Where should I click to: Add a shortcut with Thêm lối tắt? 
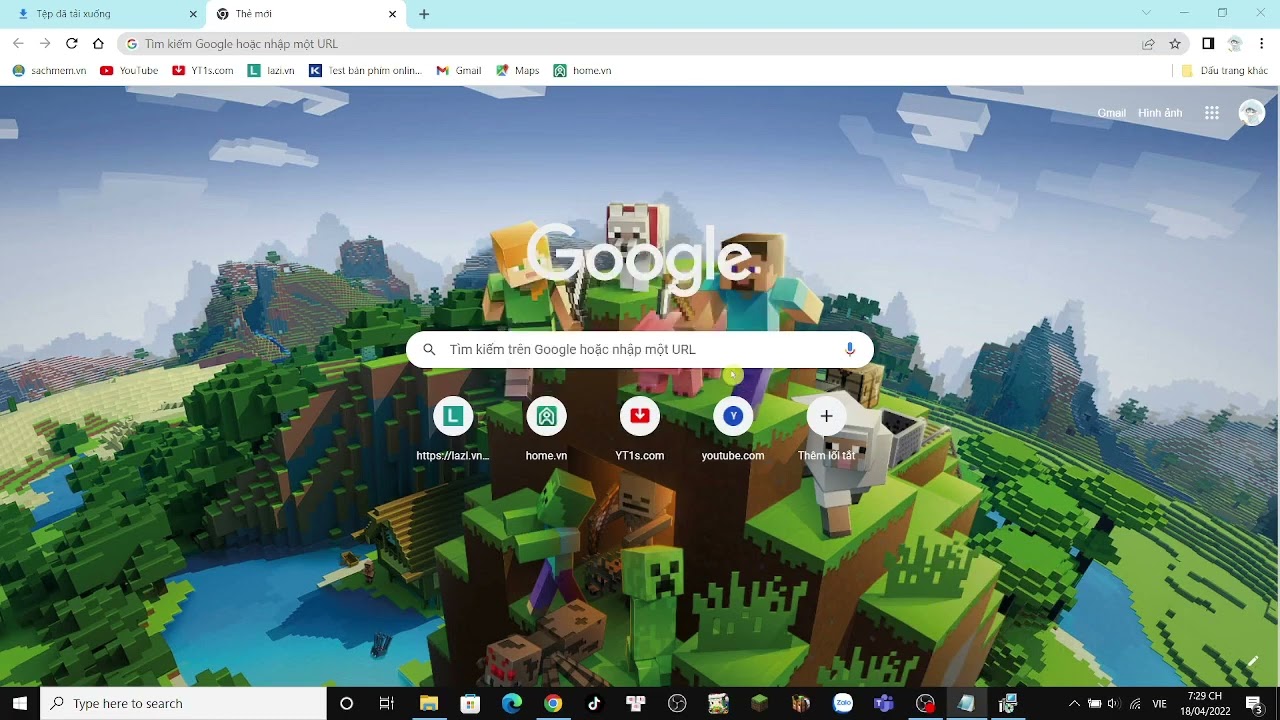[826, 428]
